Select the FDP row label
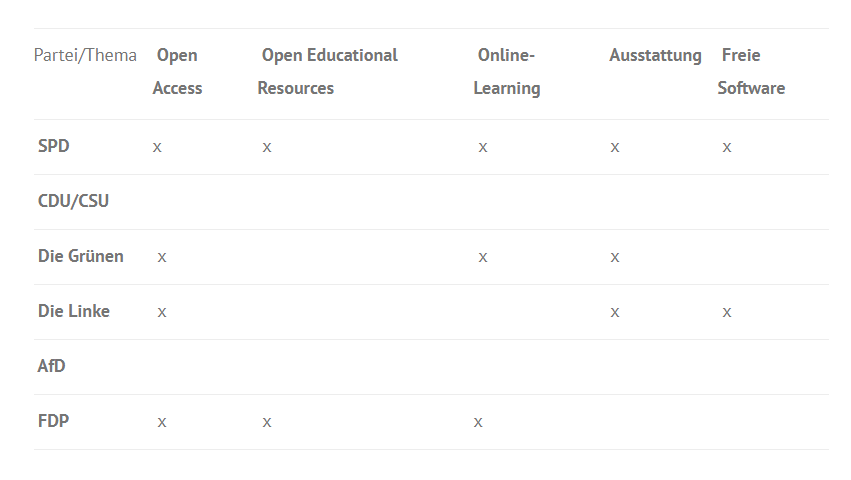Image resolution: width=851 pixels, height=480 pixels. click(x=54, y=421)
